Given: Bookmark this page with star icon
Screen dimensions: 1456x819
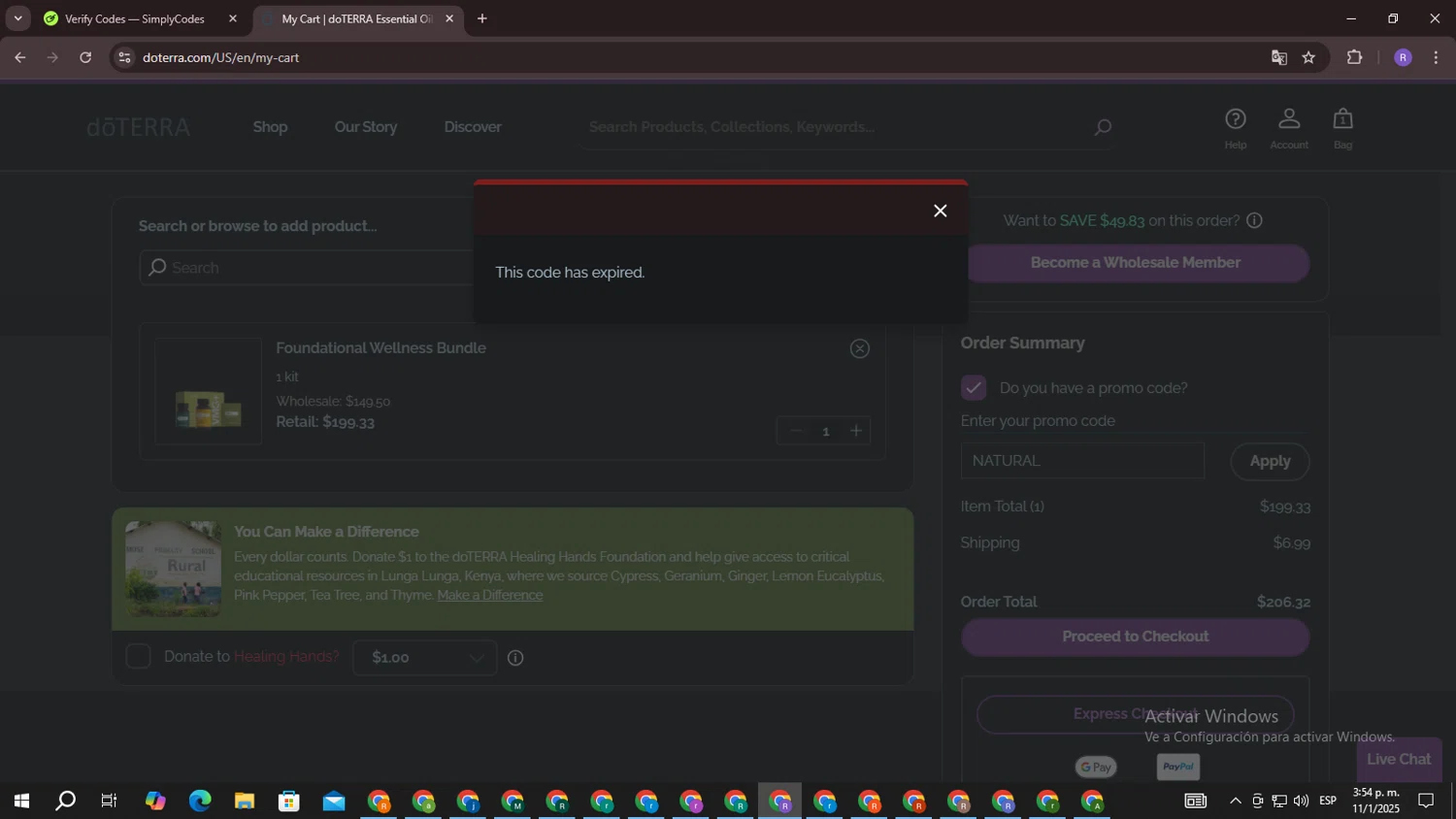Looking at the screenshot, I should pyautogui.click(x=1308, y=57).
